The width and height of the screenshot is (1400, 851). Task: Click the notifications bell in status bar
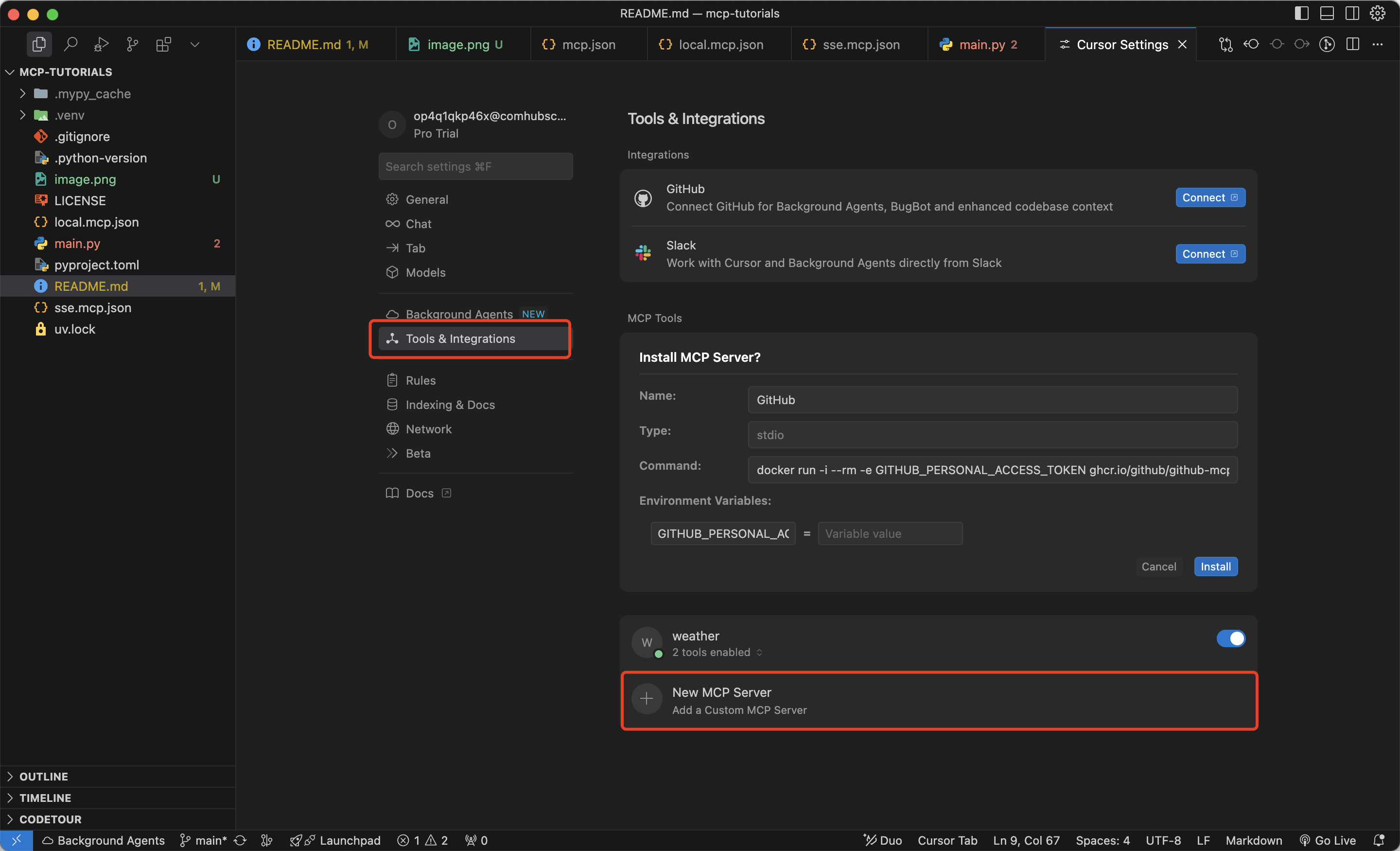(1379, 840)
